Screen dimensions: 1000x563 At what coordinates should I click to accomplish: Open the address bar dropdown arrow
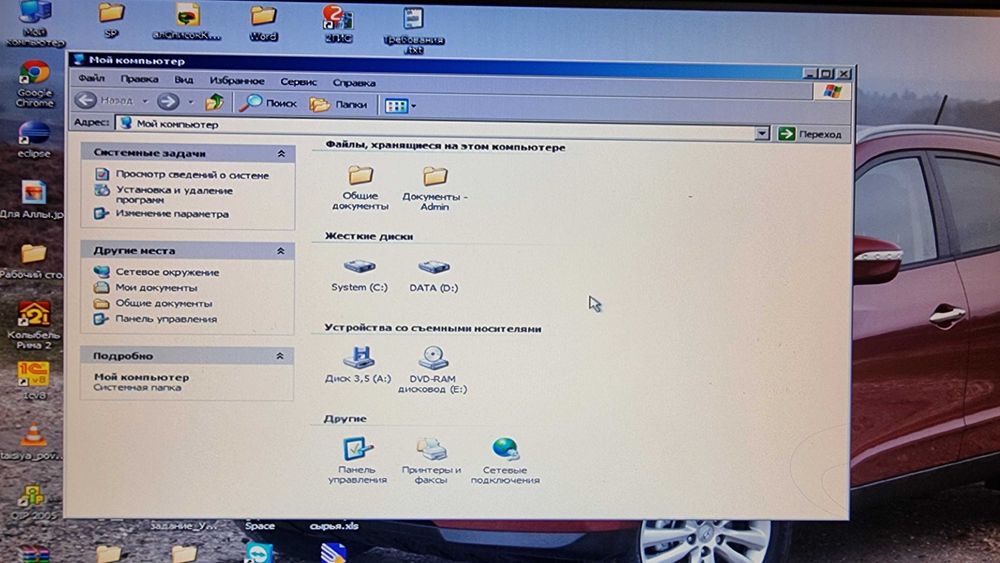point(761,133)
